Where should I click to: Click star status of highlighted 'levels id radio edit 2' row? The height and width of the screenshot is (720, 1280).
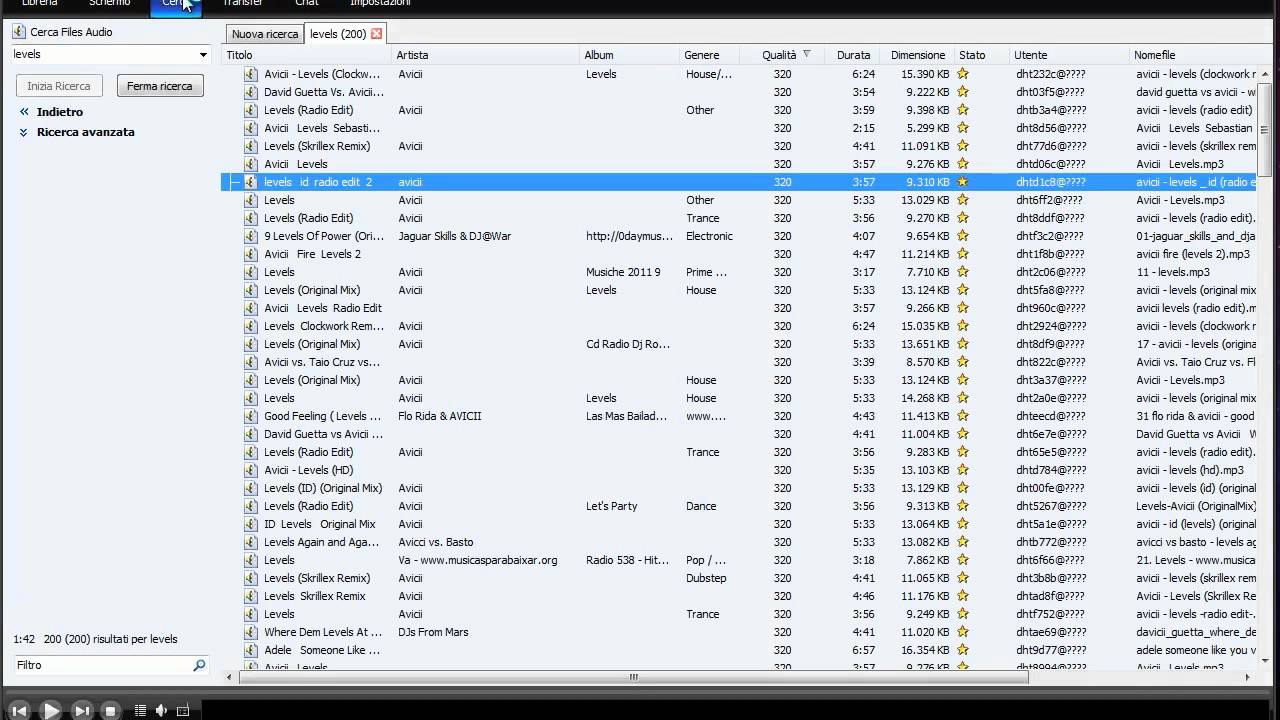963,182
